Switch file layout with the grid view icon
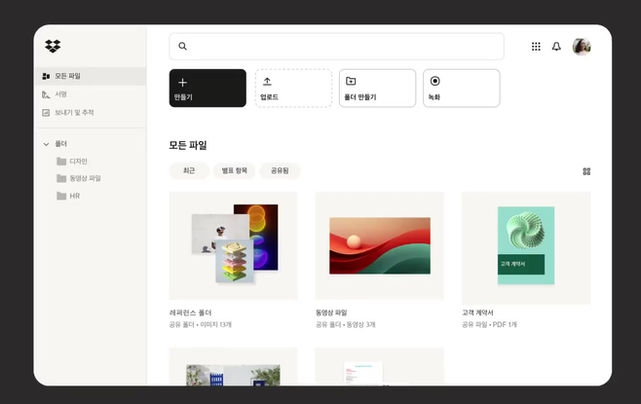Image resolution: width=641 pixels, height=404 pixels. [586, 171]
